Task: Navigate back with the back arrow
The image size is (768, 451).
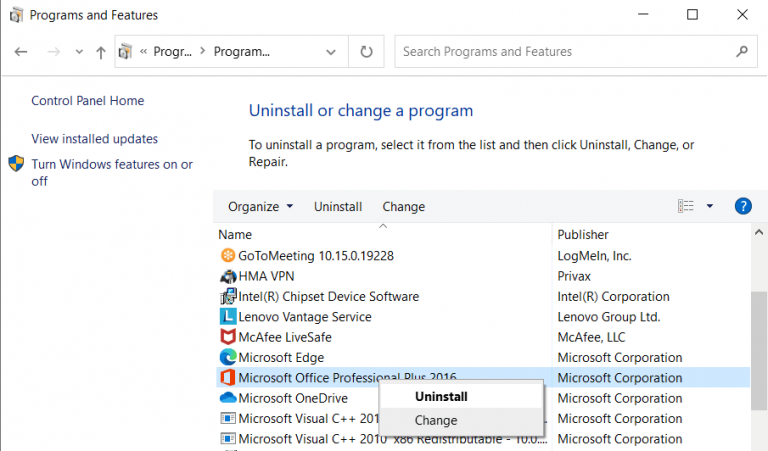Action: click(x=22, y=52)
